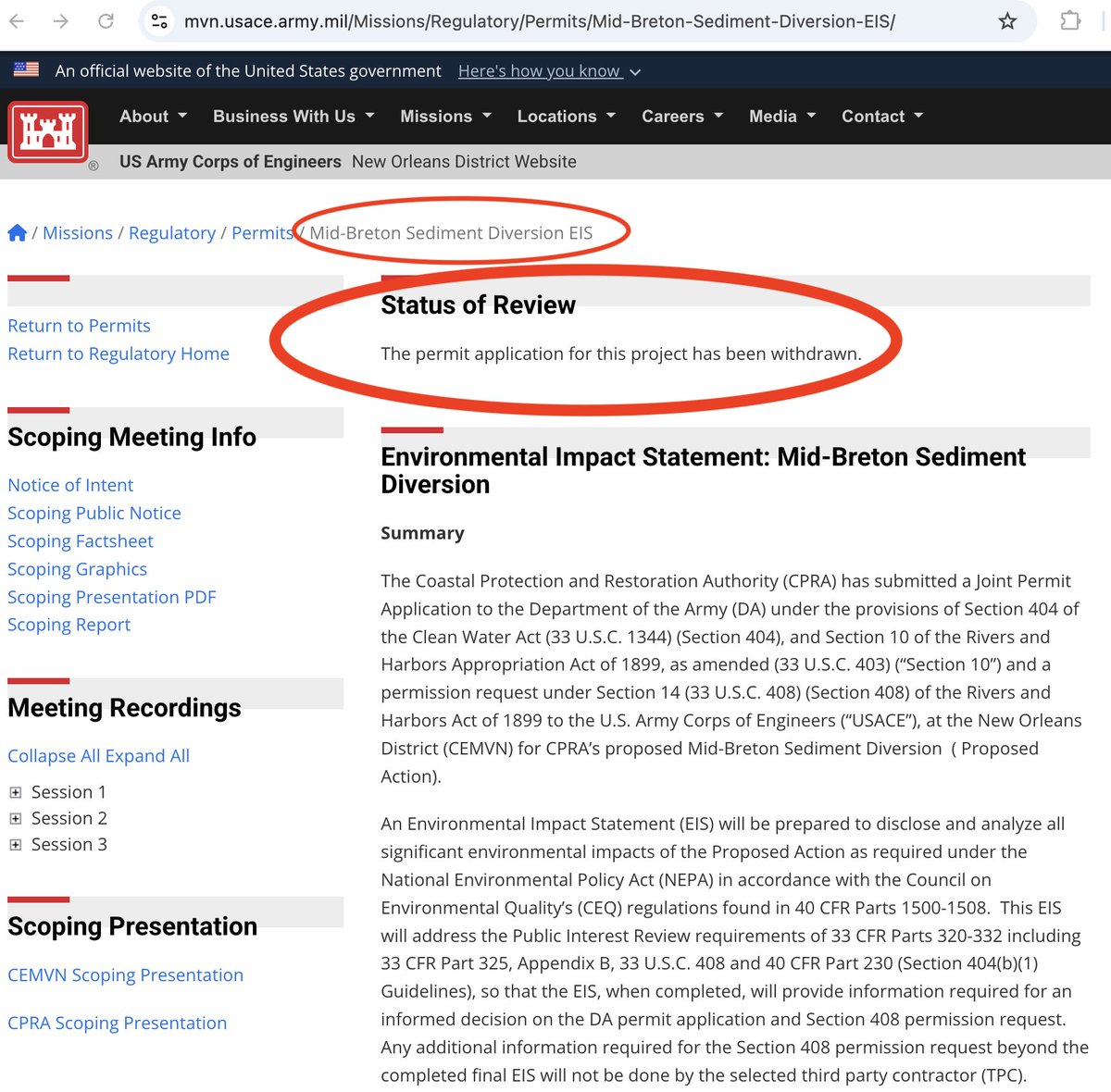
Task: Go to home via breadcrumb house icon
Action: (x=17, y=233)
